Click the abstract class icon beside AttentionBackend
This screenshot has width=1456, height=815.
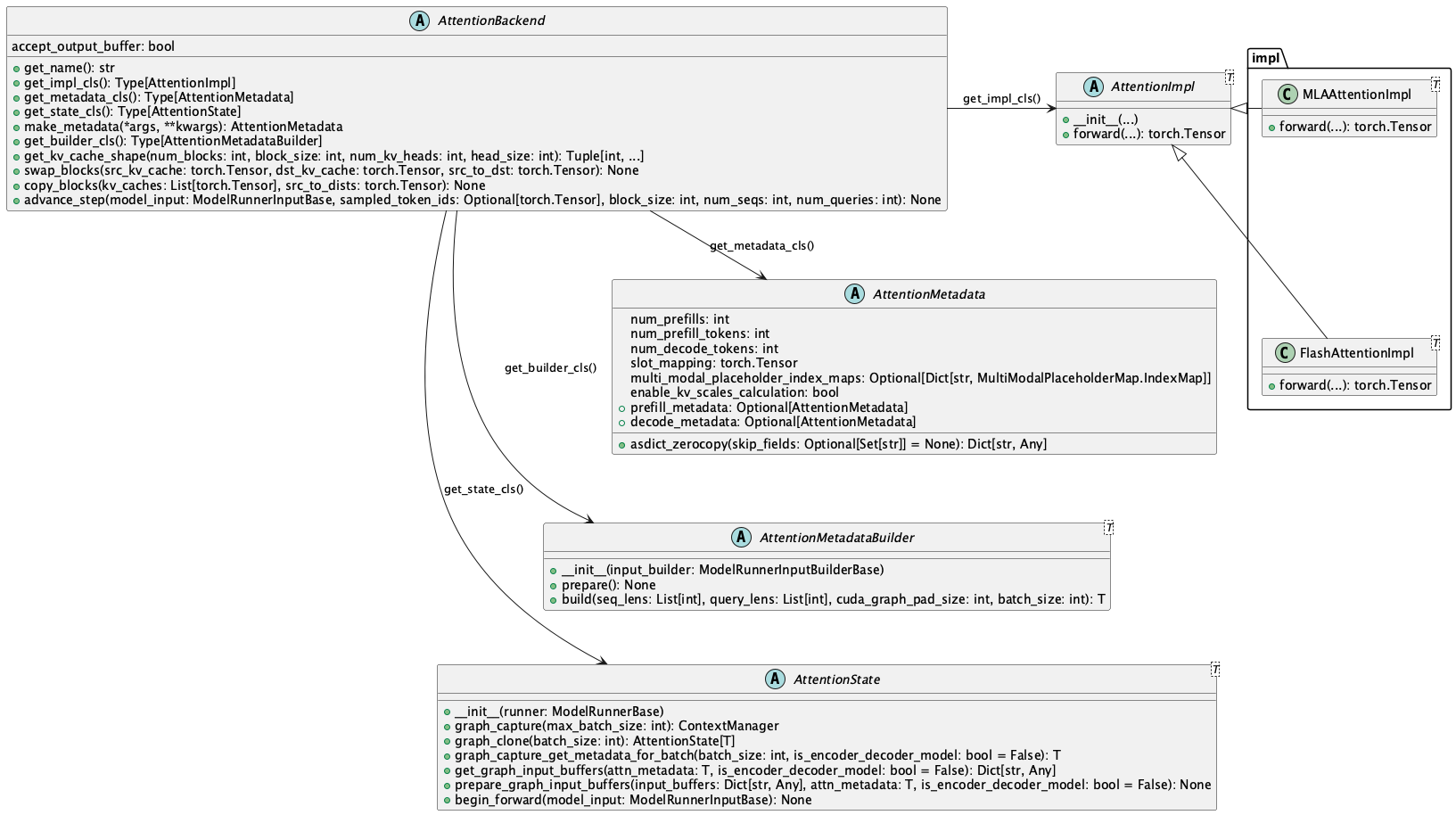(419, 21)
